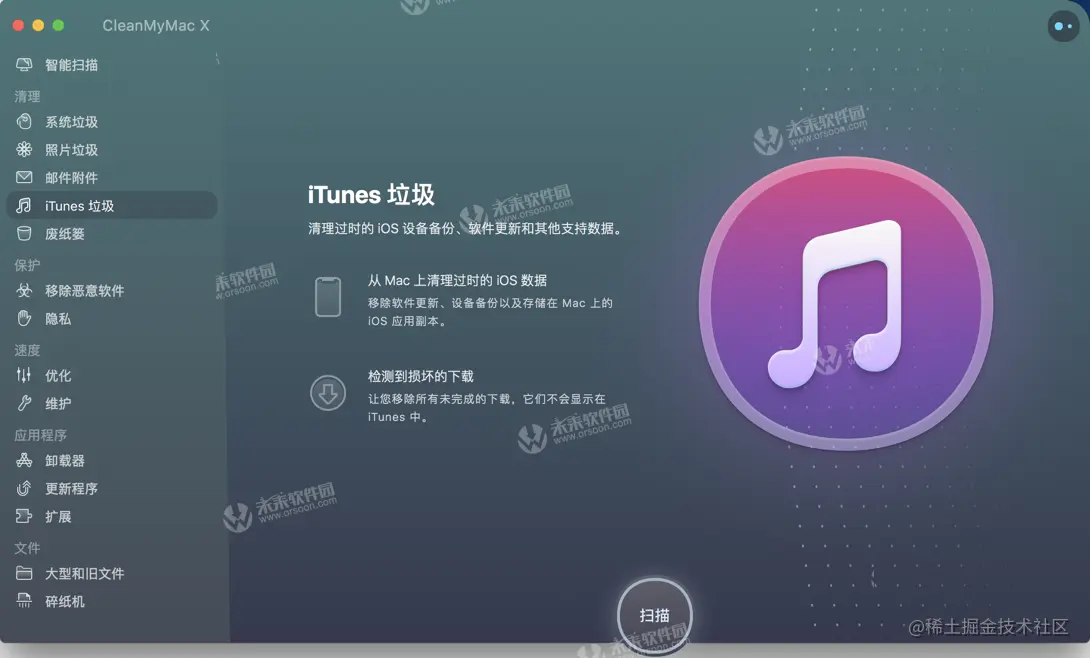Click the iTunes 垃圾 music note sidebar icon
The height and width of the screenshot is (658, 1090).
(24, 206)
